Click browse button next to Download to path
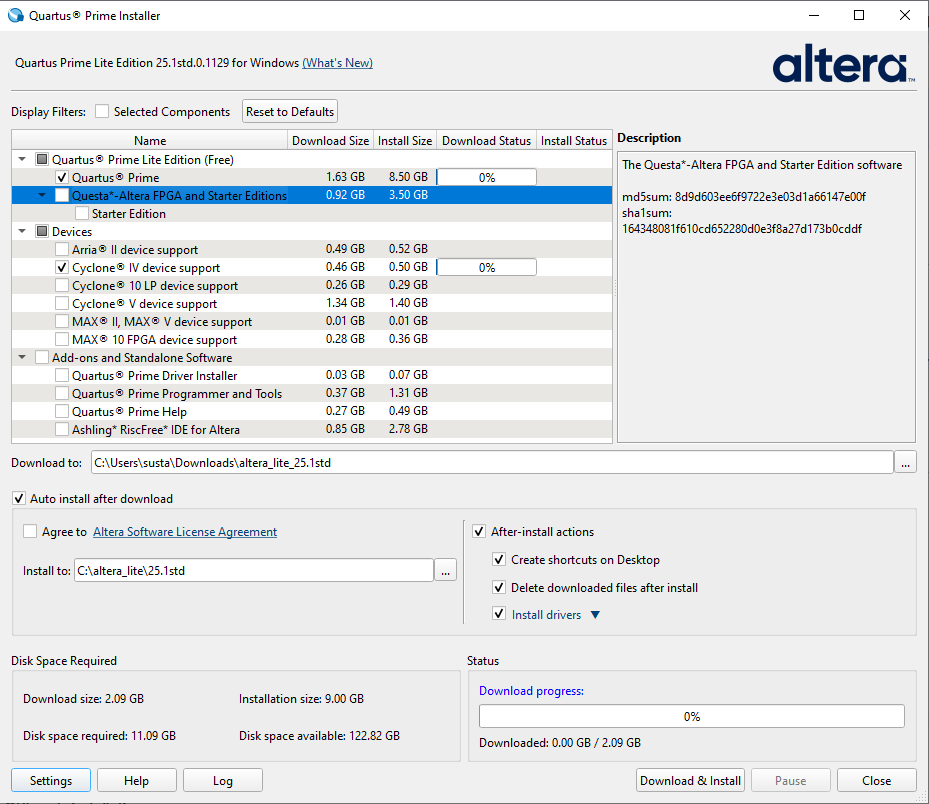This screenshot has width=929, height=804. click(905, 462)
